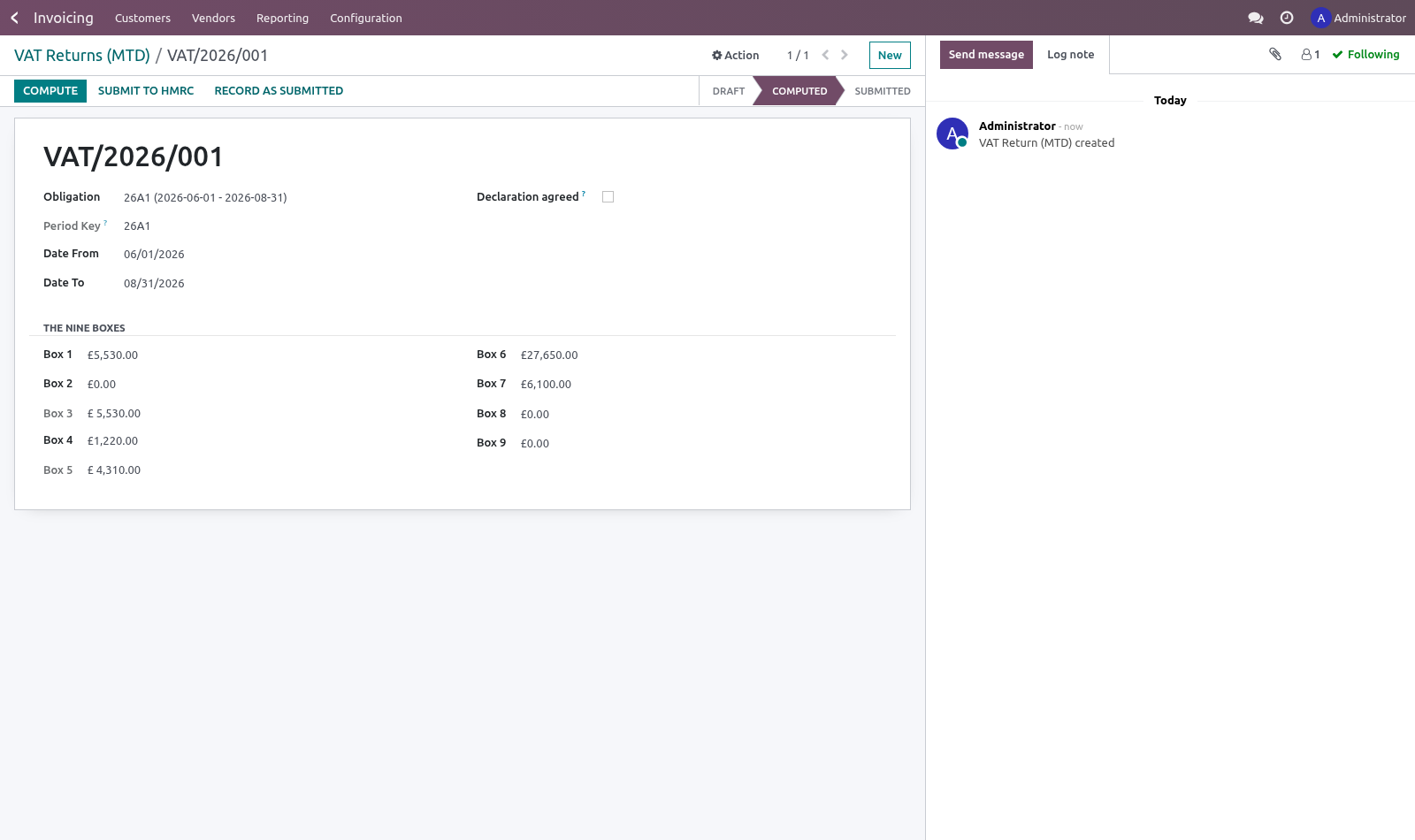Create a New VAT return

pyautogui.click(x=890, y=55)
